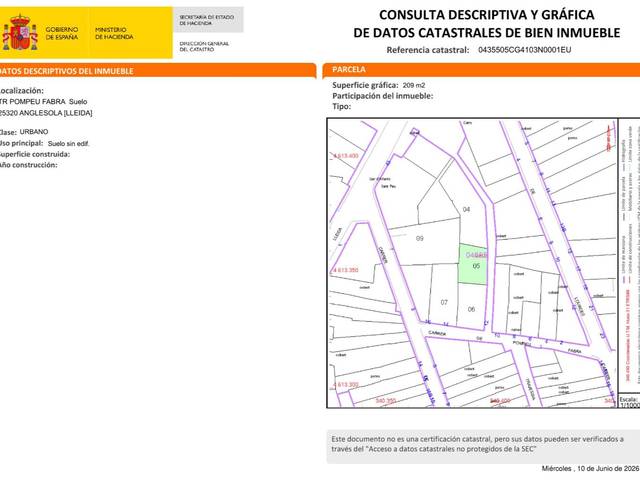Click the 'Año construcción:' label

coord(28,165)
